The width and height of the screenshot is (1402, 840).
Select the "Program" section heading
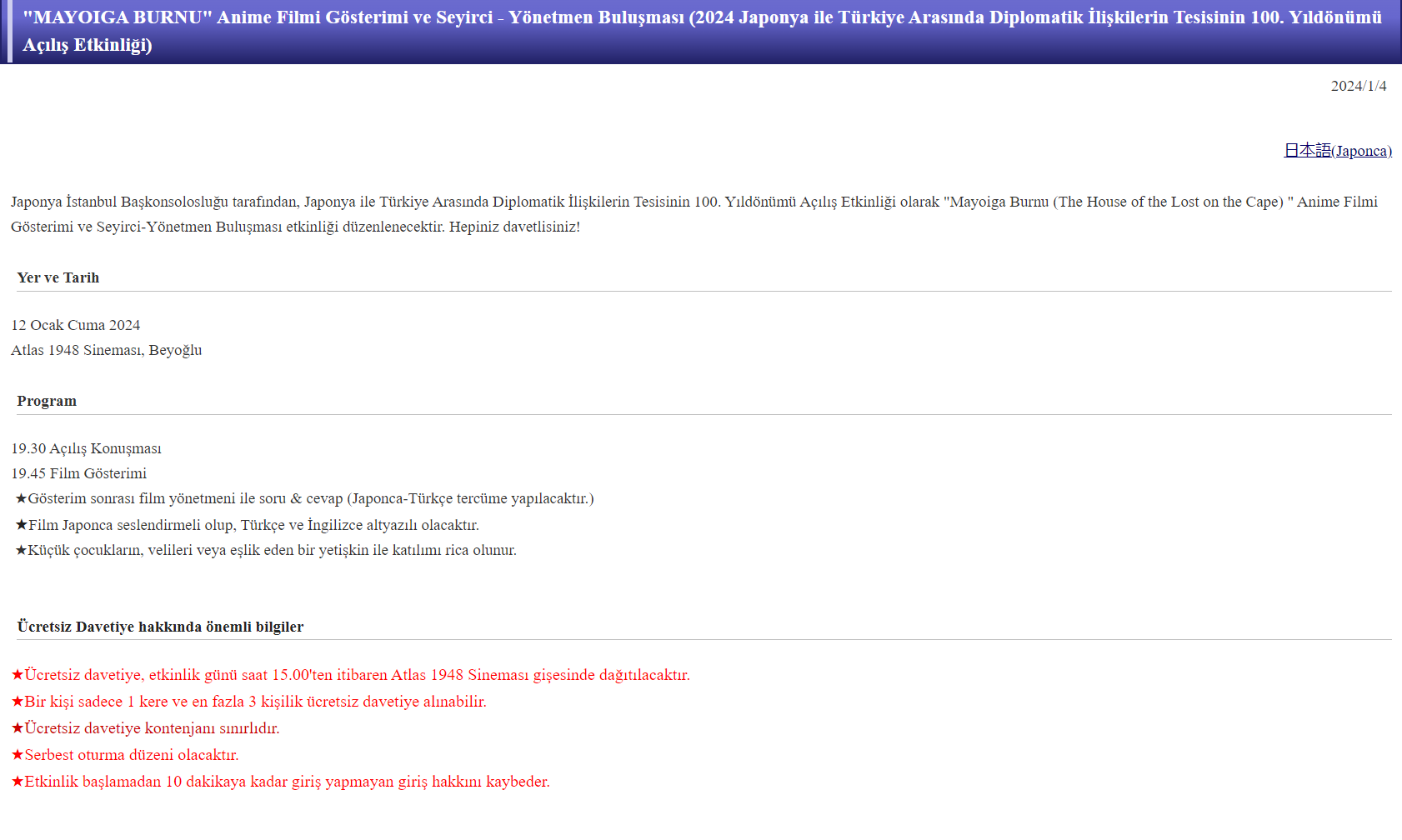tap(47, 401)
